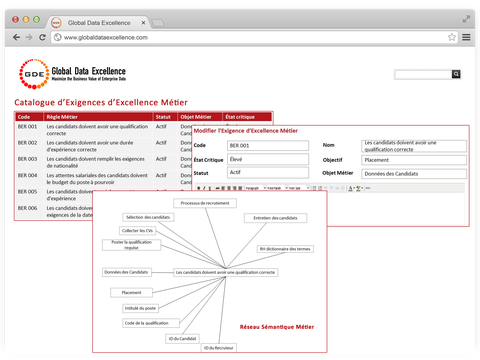
Task: Click the Objet Métier field Données des Candidats
Action: tap(414, 174)
